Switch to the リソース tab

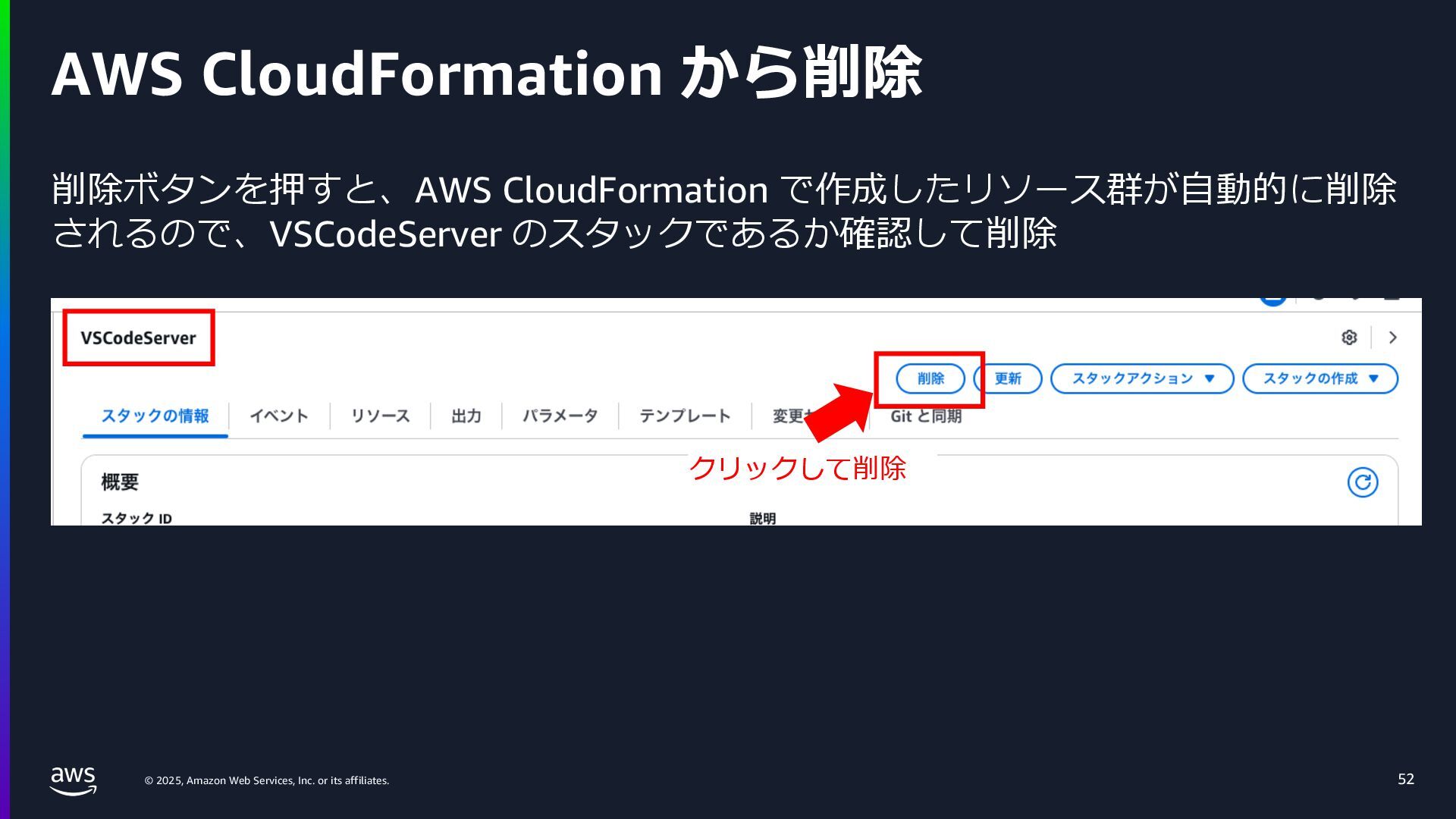380,416
